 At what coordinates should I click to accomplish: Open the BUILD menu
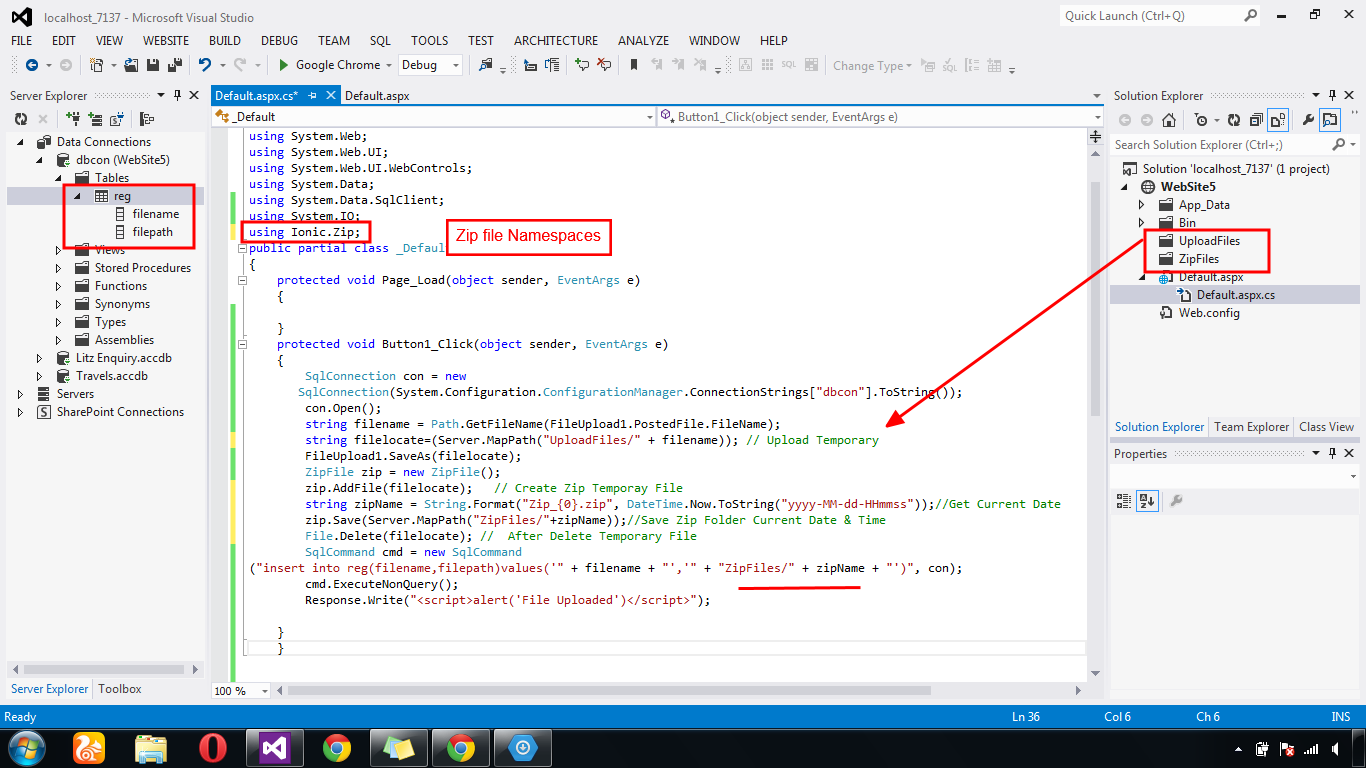click(225, 41)
